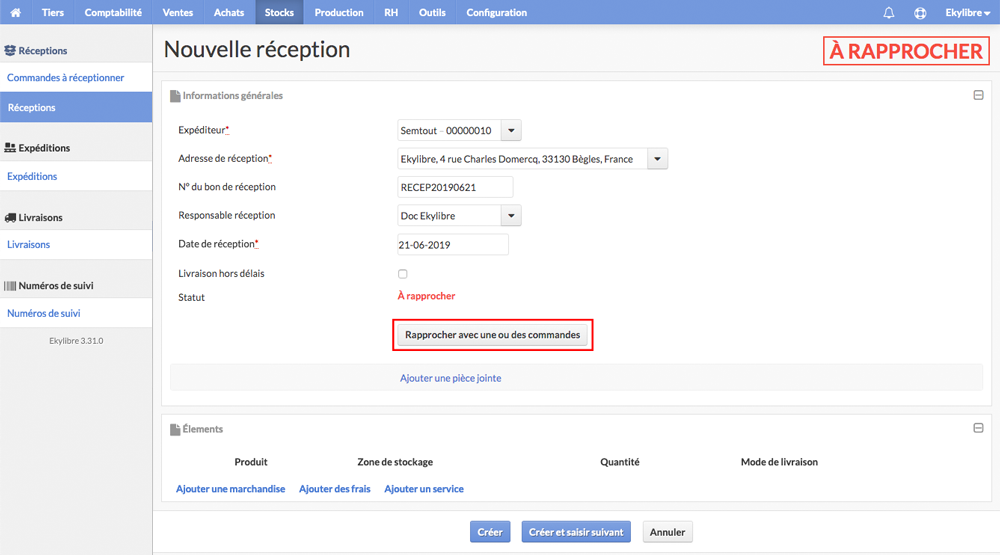Click Ajouter des frais
This screenshot has height=555, width=1000.
pos(335,489)
